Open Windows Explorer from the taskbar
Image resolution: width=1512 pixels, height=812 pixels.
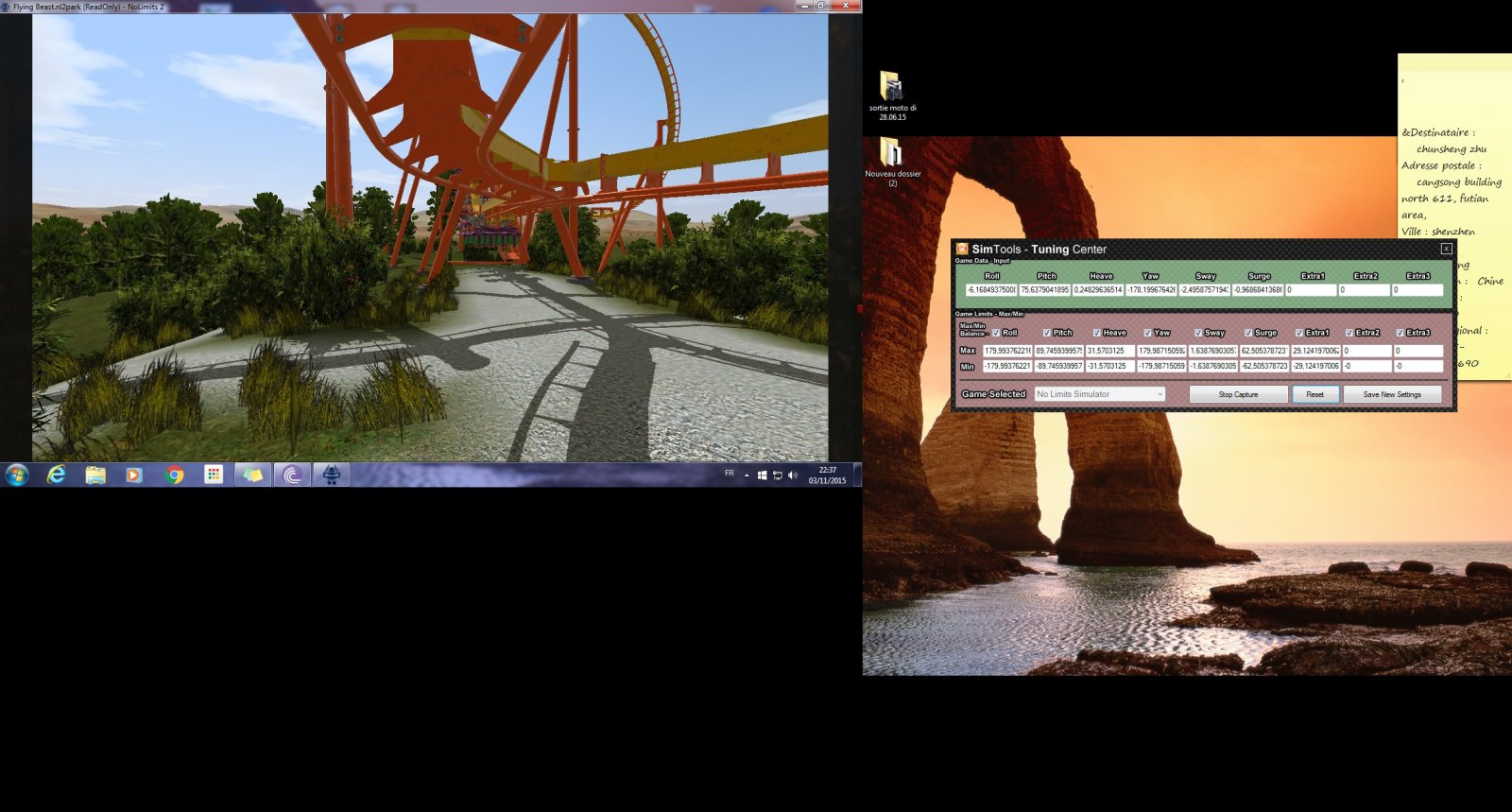pos(95,475)
